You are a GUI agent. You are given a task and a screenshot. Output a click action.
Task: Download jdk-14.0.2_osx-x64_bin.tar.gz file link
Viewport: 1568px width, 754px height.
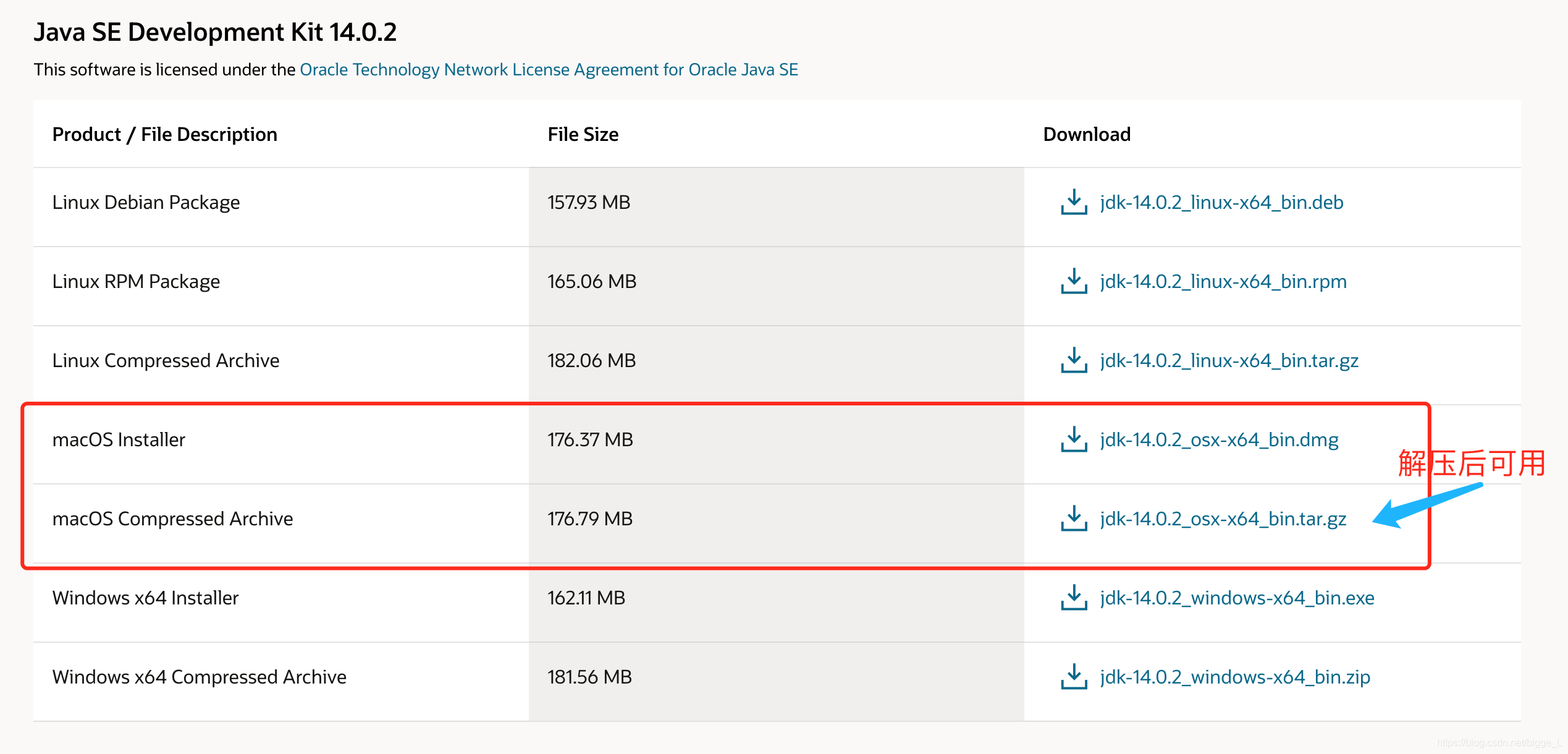(x=1223, y=519)
